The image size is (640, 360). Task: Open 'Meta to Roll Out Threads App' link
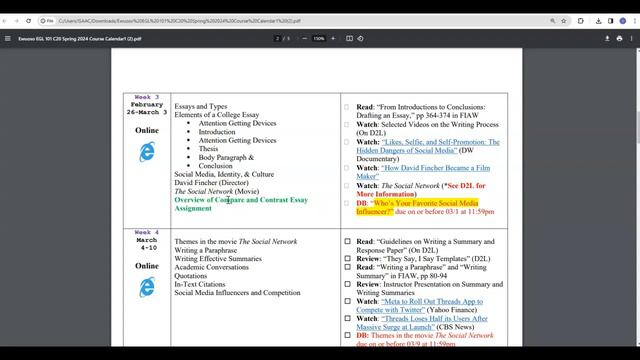[419, 305]
